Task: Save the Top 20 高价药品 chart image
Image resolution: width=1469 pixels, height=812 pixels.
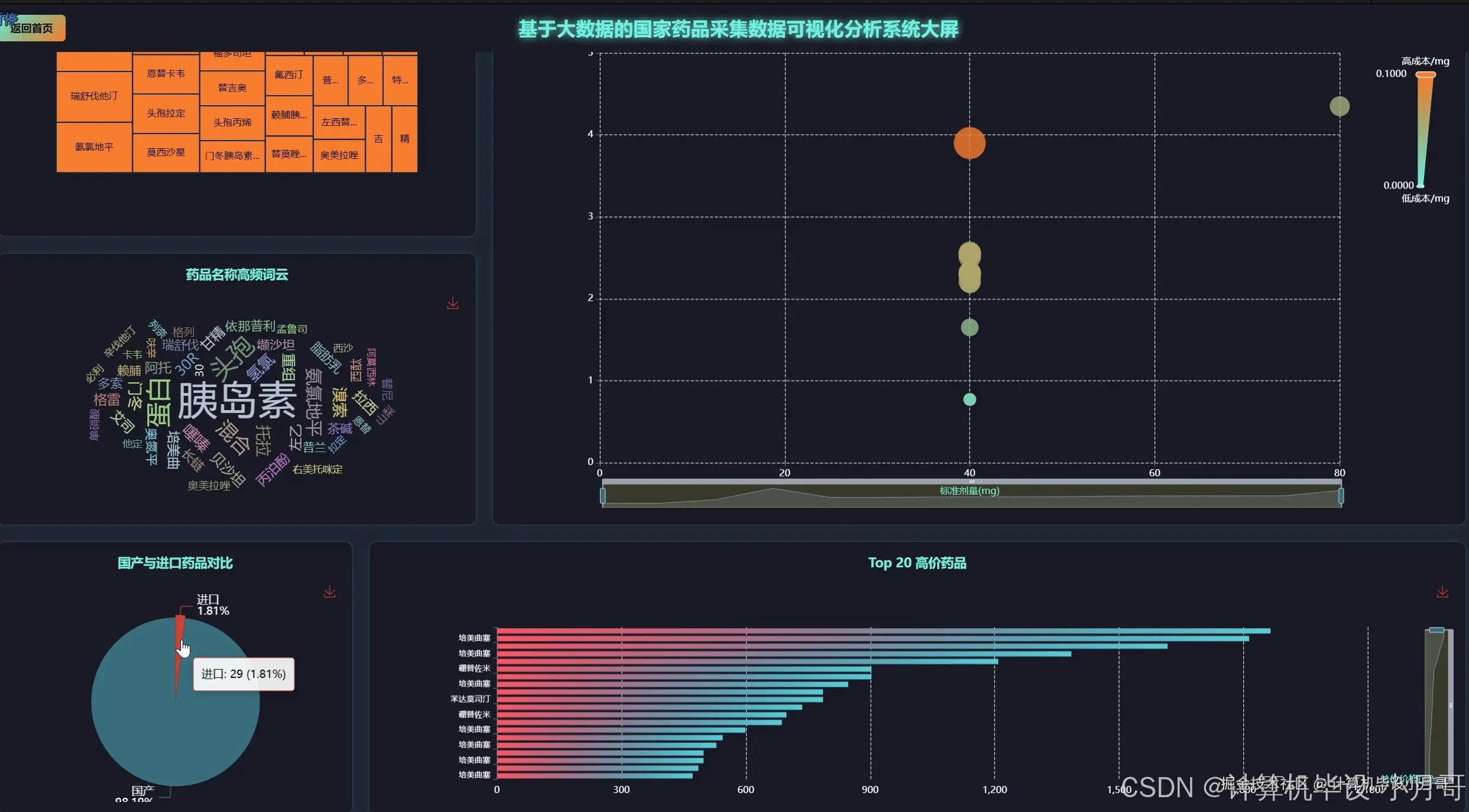Action: coord(1442,592)
